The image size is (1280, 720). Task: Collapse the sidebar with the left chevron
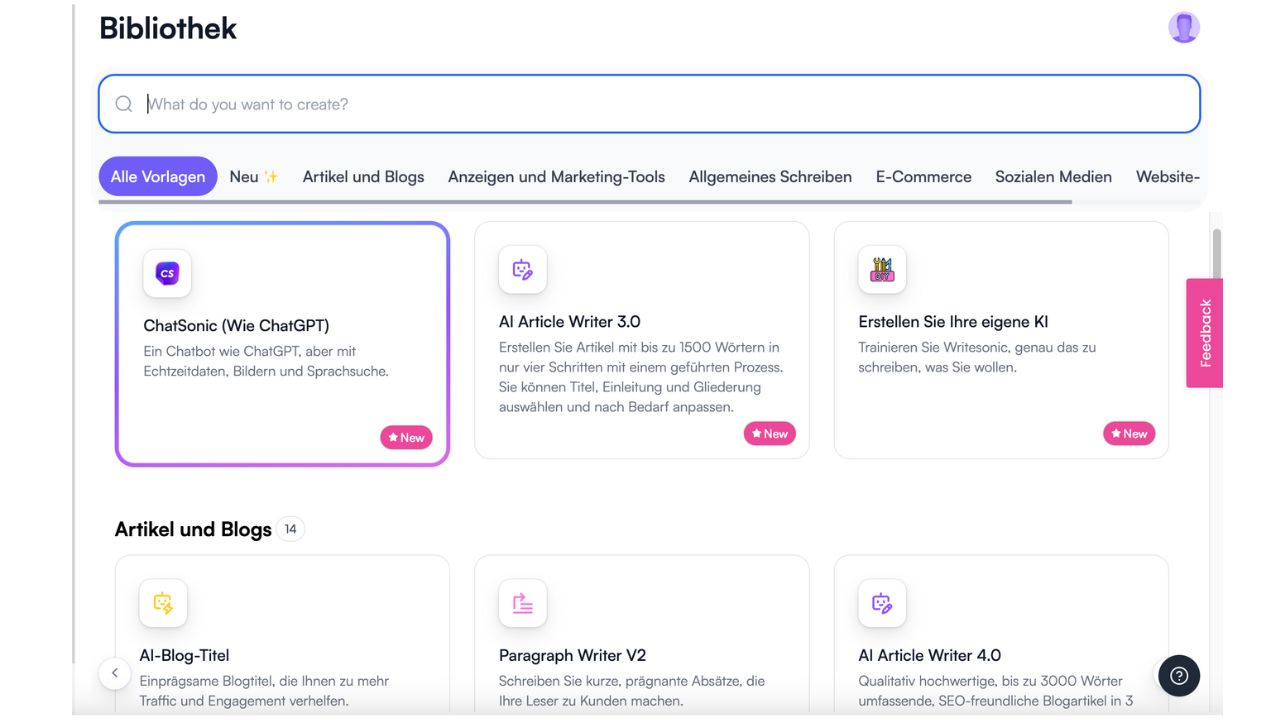(115, 673)
